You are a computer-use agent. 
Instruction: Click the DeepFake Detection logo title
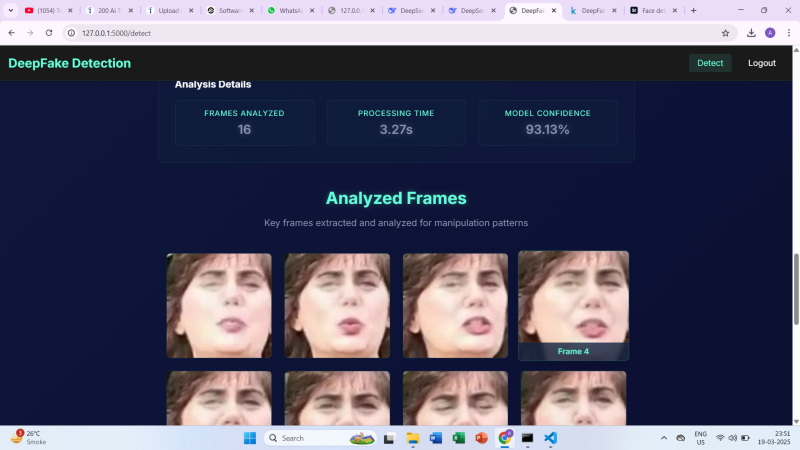pos(69,63)
